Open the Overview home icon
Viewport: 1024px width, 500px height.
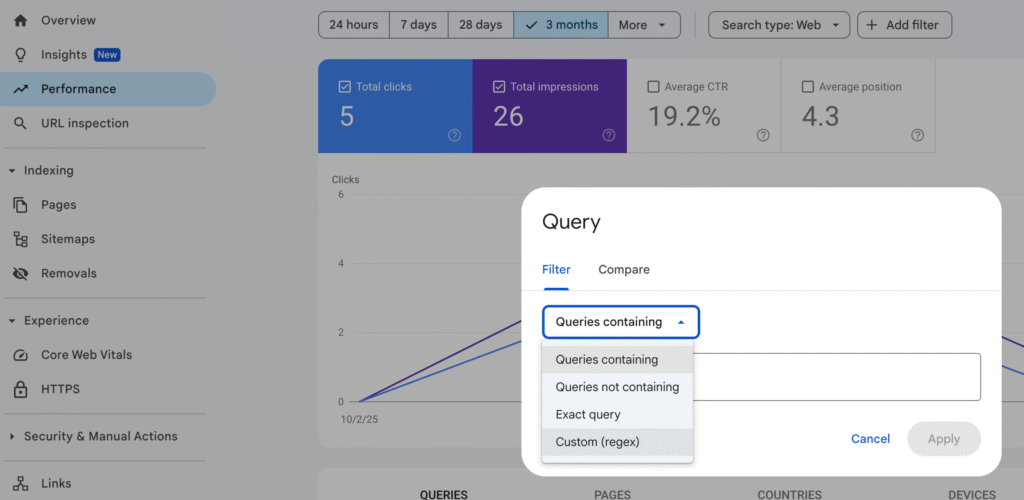(21, 20)
